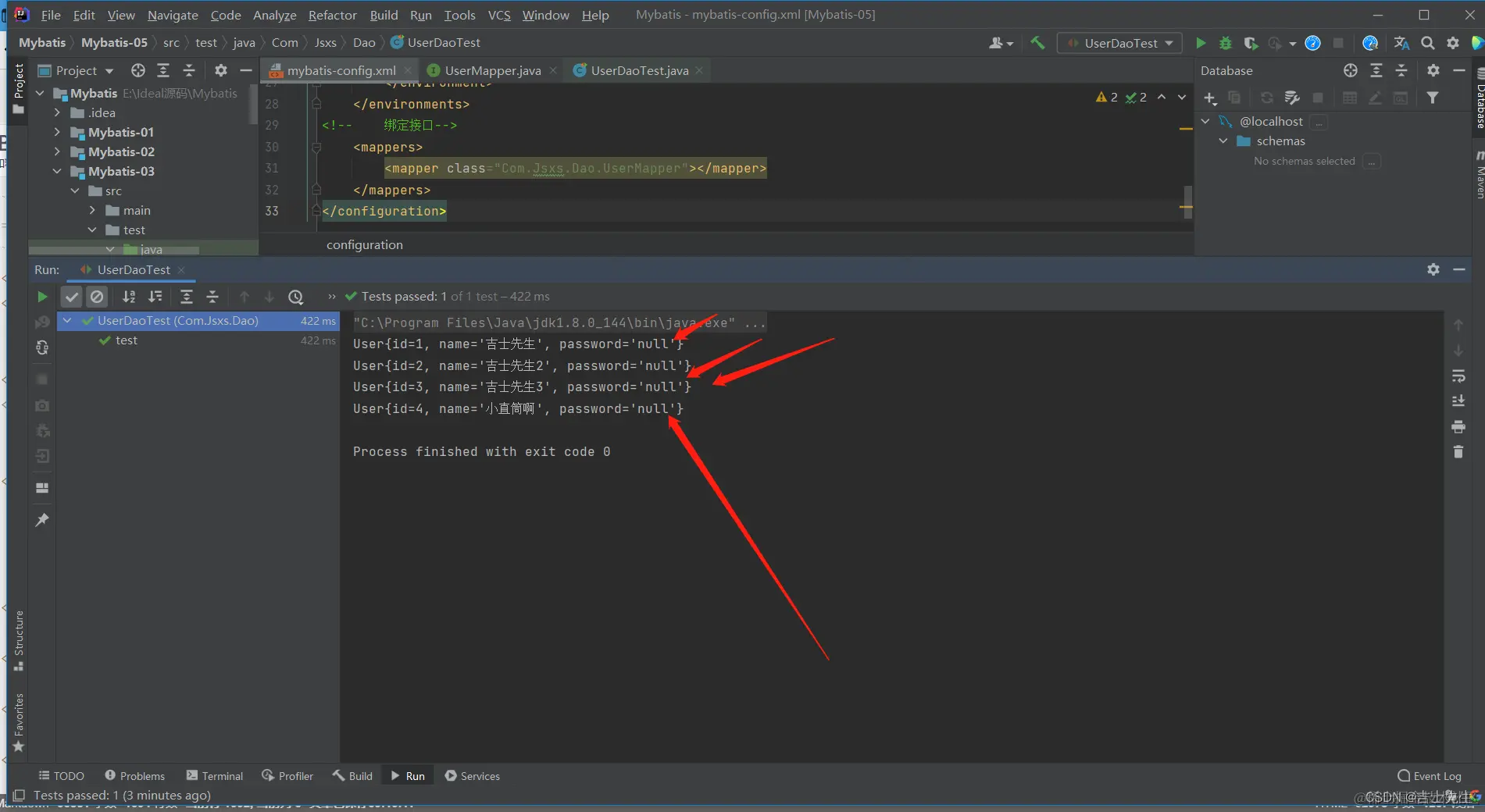Screen dimensions: 1485x812
Task: Expand the .idea folder
Action: [57, 112]
